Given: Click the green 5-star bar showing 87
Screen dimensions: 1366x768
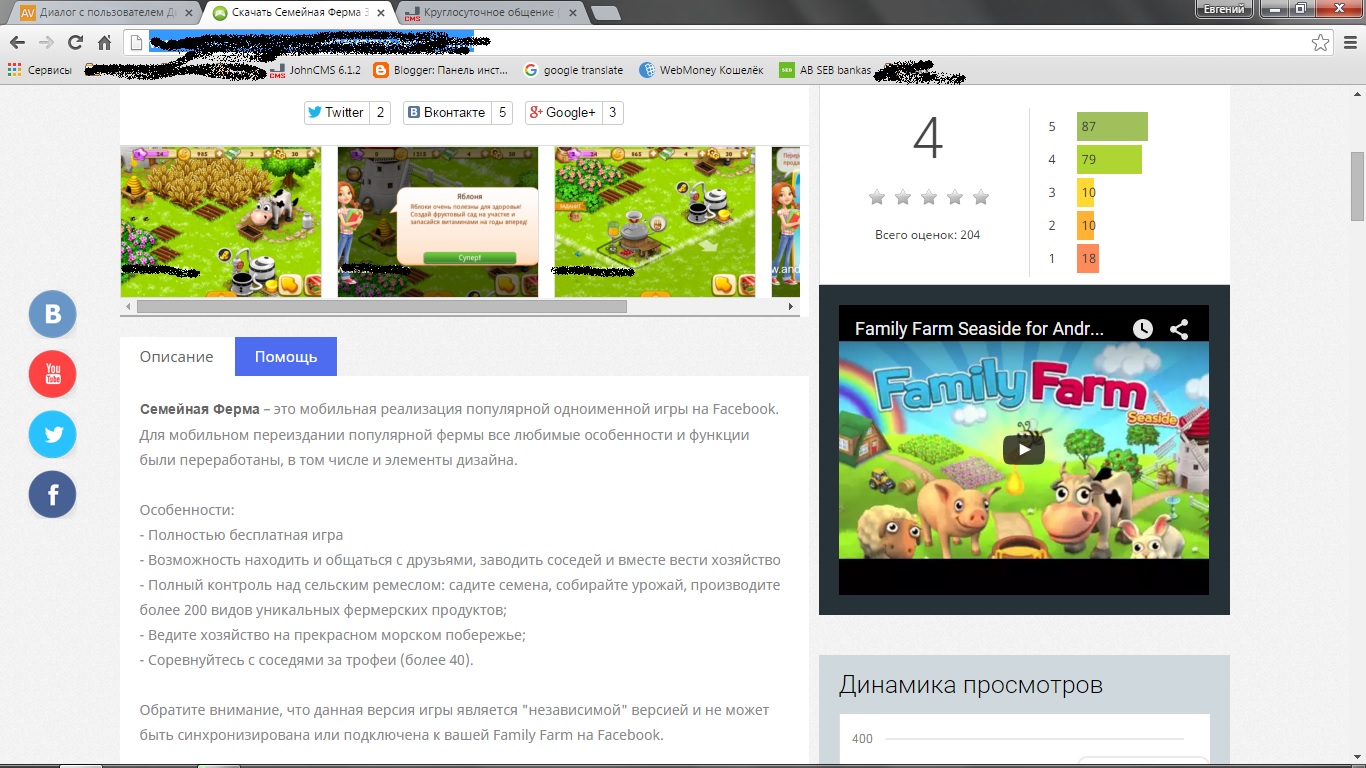Looking at the screenshot, I should pos(1112,127).
